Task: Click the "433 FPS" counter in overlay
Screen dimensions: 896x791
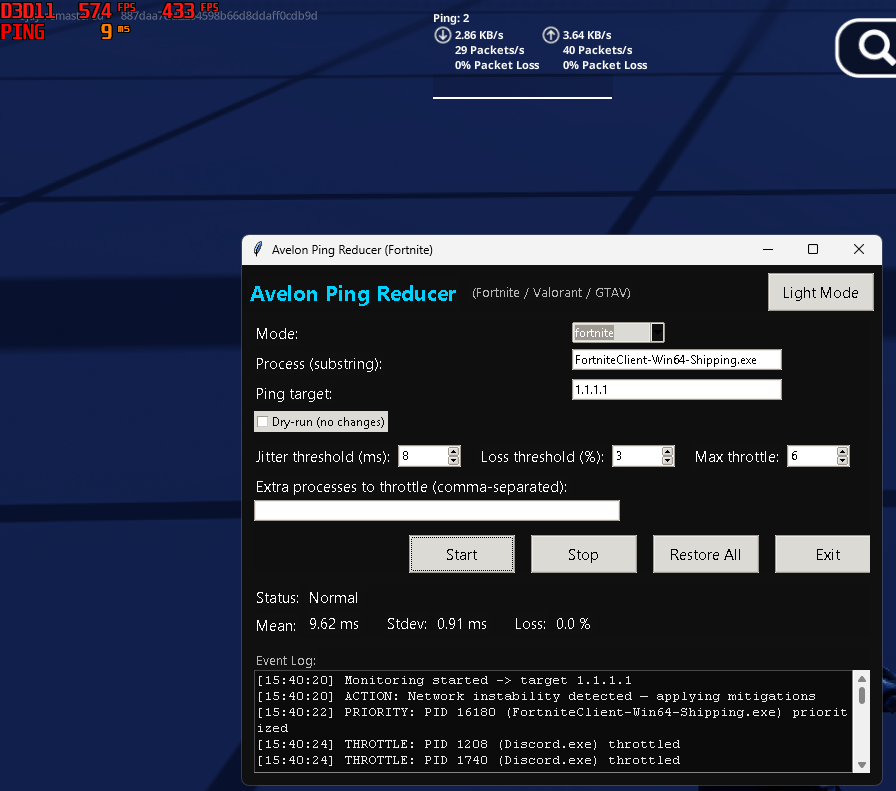Action: point(190,10)
